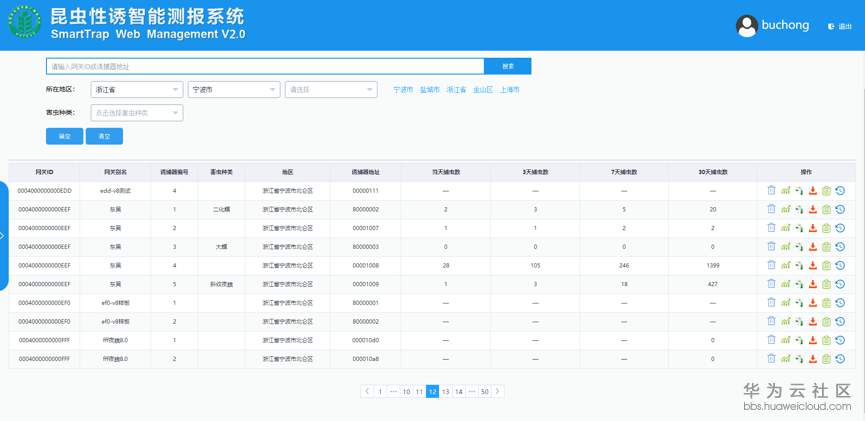Click the 000010d0 trap address cell
This screenshot has width=865, height=421.
(366, 340)
